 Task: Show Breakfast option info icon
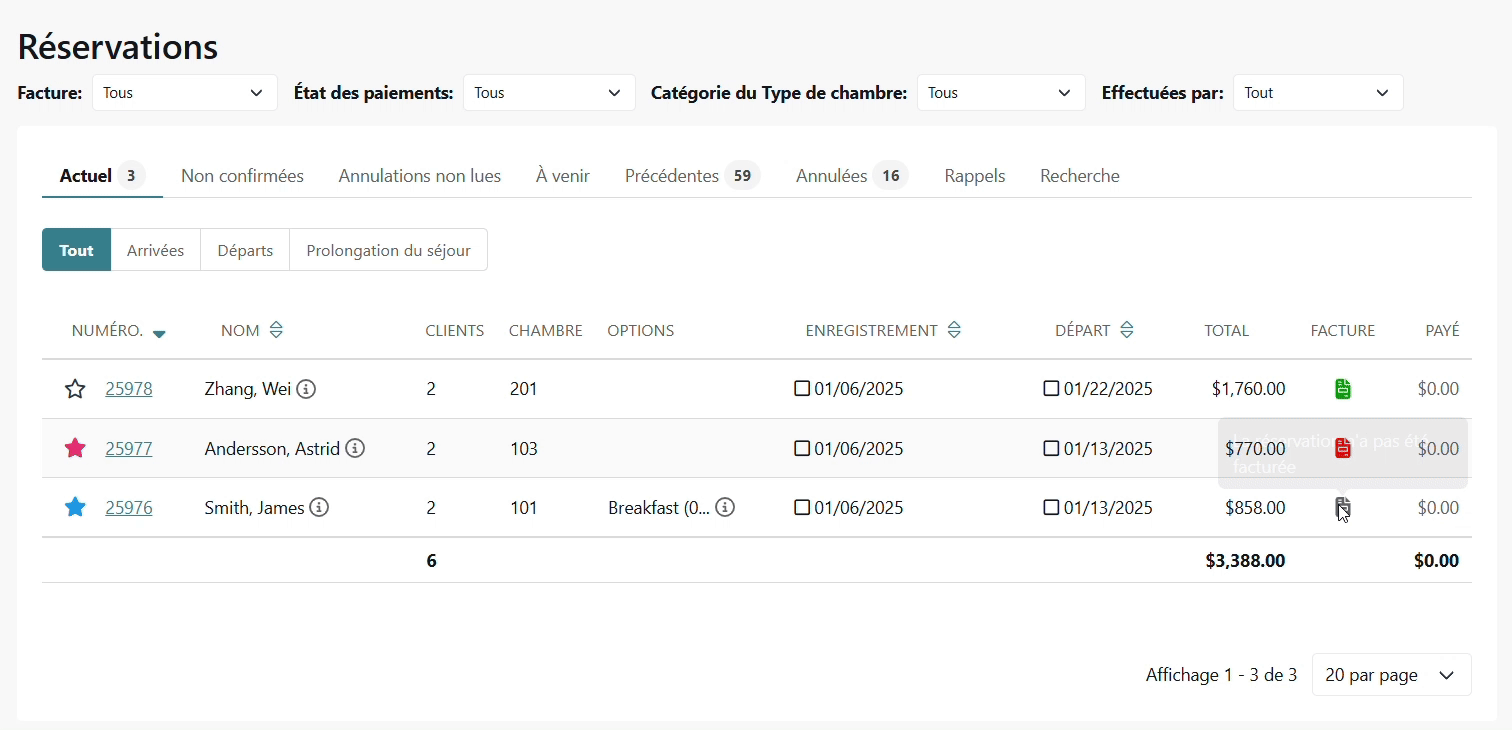pos(725,508)
